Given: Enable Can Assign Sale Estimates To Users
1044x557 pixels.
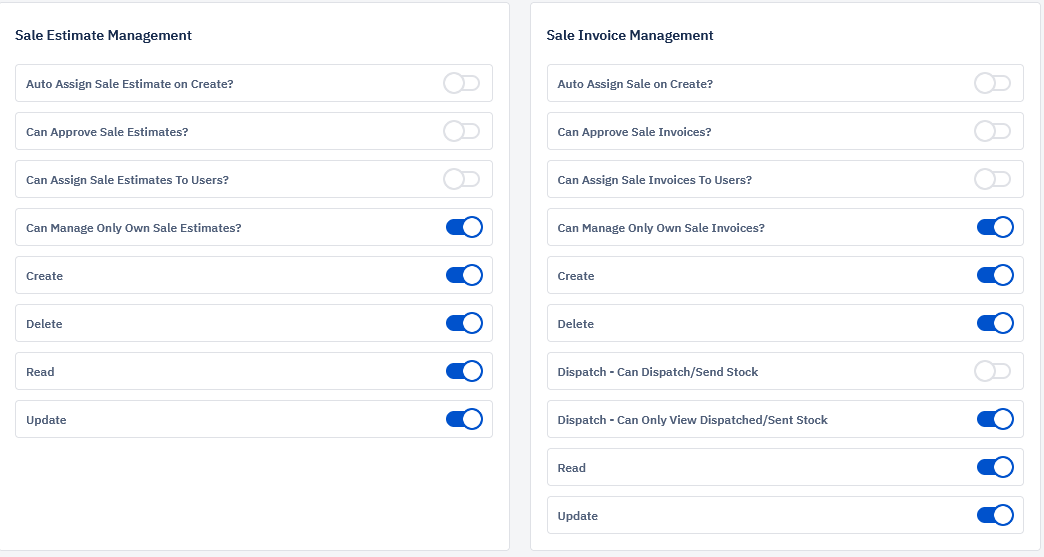Looking at the screenshot, I should tap(461, 179).
